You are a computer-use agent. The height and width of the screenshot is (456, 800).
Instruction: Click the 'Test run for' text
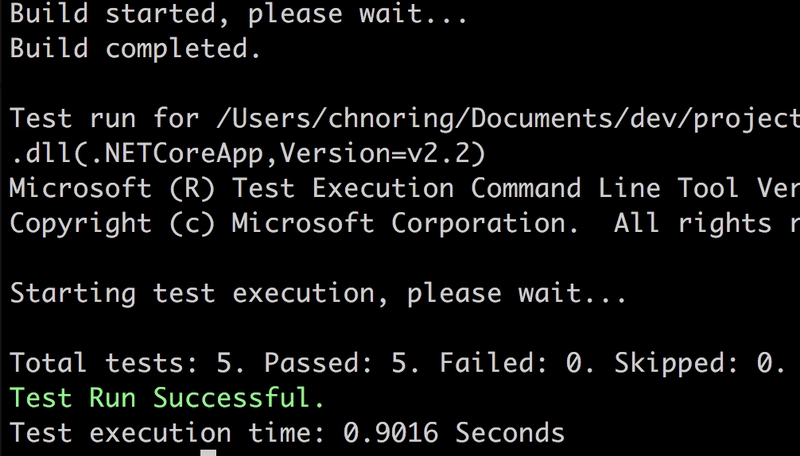pyautogui.click(x=104, y=119)
